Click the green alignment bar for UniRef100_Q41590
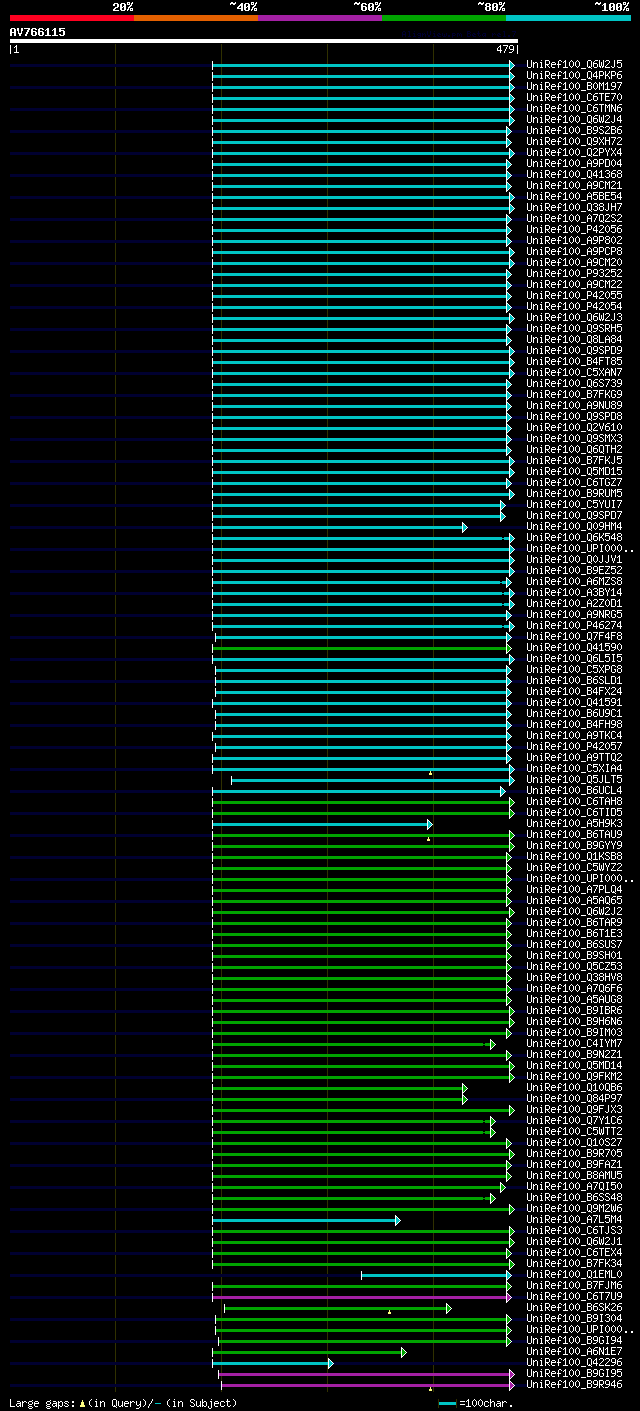The width and height of the screenshot is (640, 1411). (361, 648)
